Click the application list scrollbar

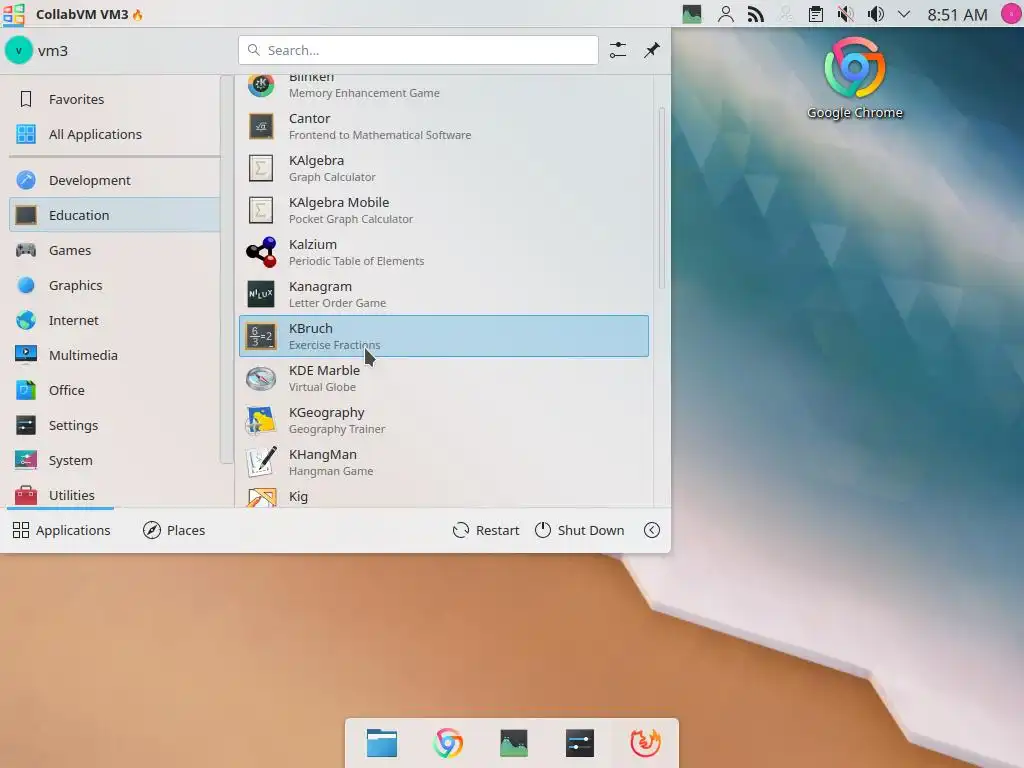(x=662, y=198)
